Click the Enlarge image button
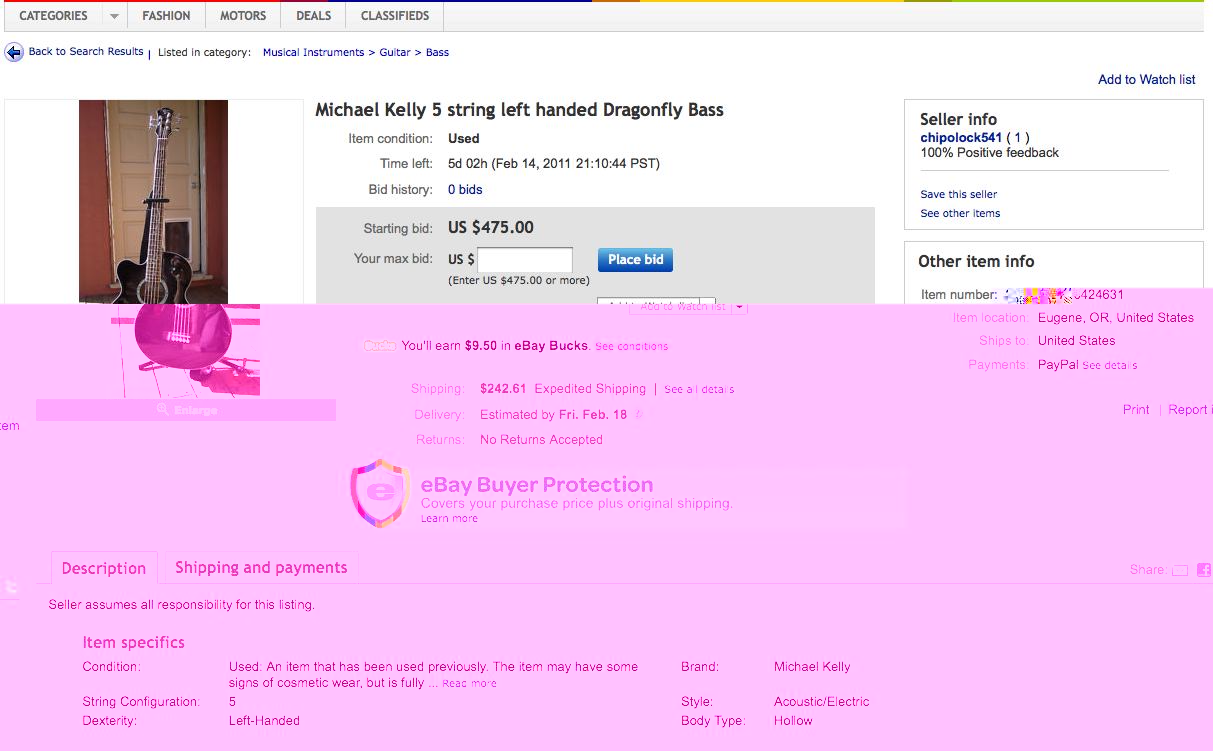The width and height of the screenshot is (1213, 751). click(x=186, y=410)
